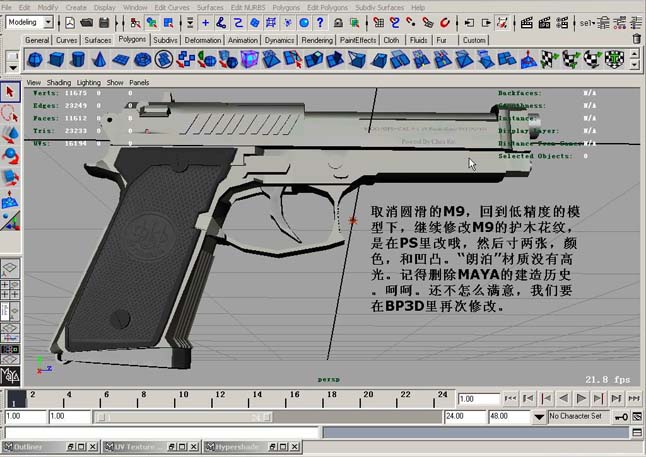Open the viewport Panels menu

(139, 82)
